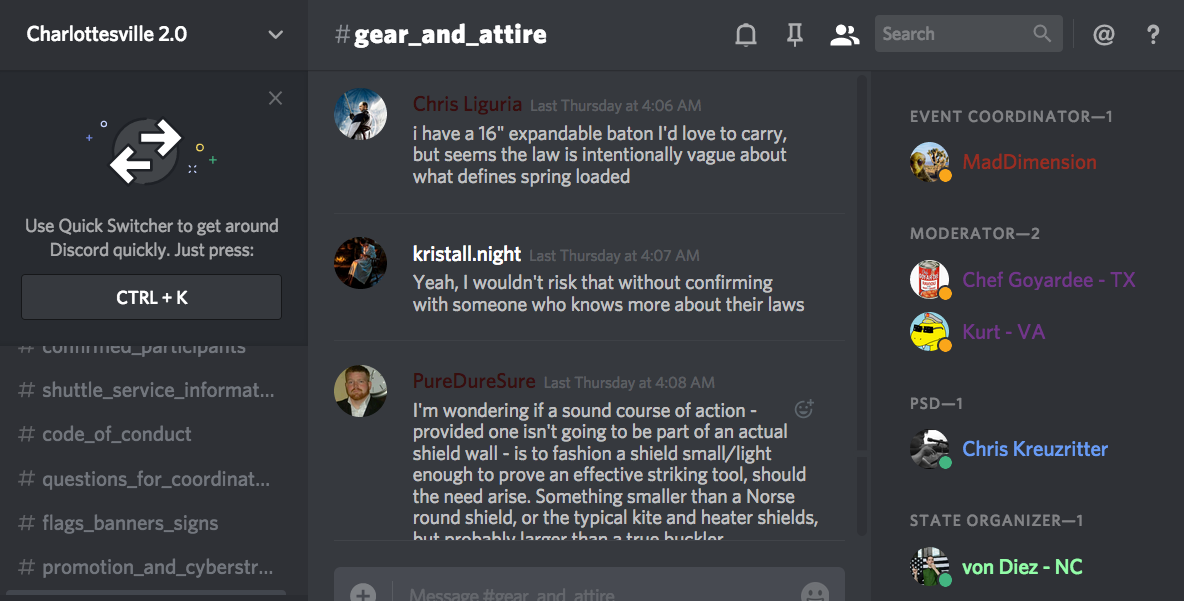Open Chris Liguria's username profile
Image resolution: width=1184 pixels, height=601 pixels.
[467, 104]
